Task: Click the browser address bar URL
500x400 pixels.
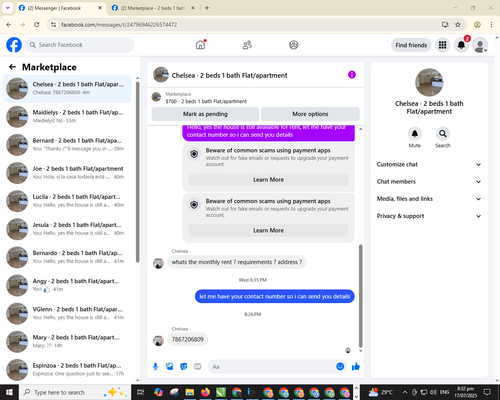Action: (x=119, y=25)
